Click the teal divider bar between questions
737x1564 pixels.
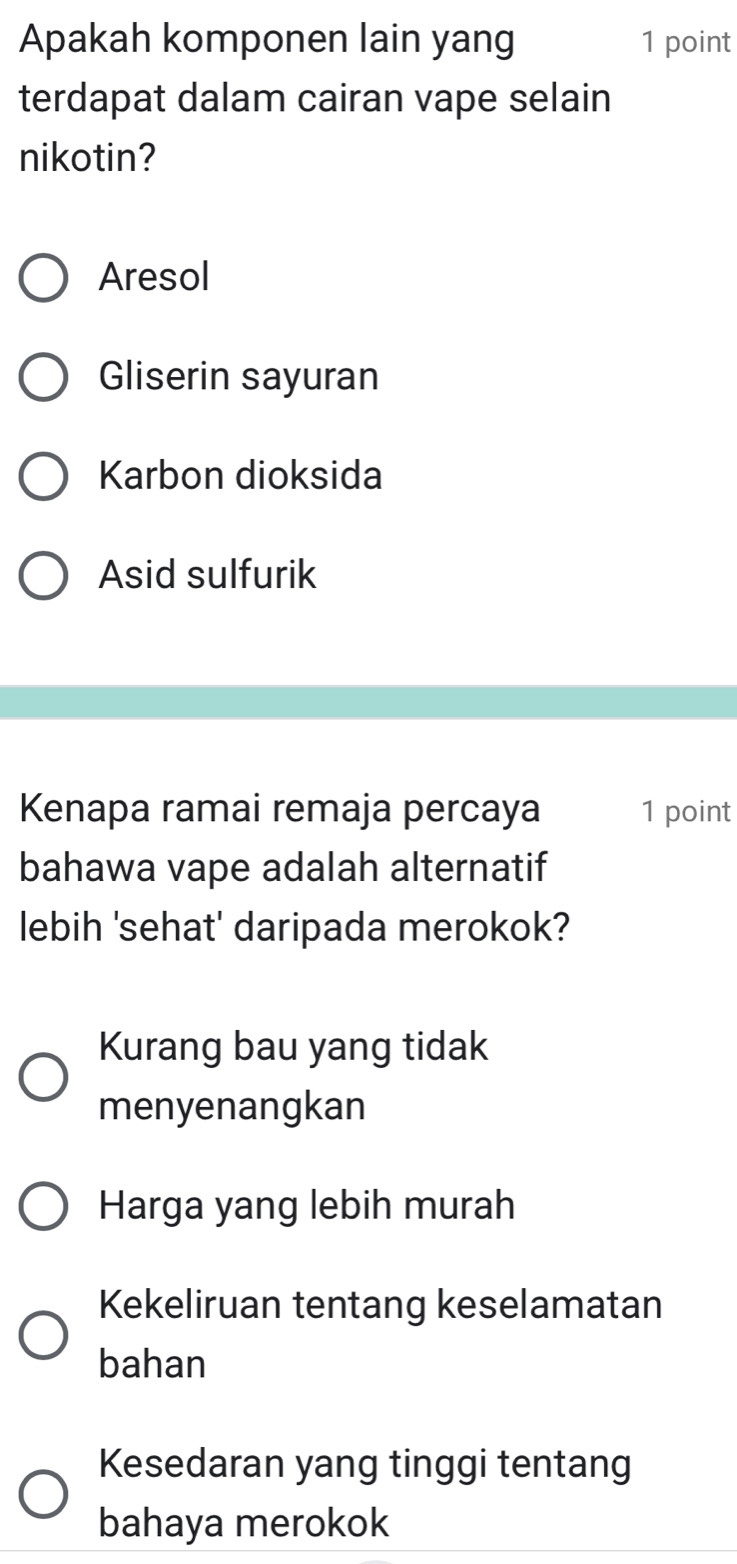pyautogui.click(x=368, y=703)
